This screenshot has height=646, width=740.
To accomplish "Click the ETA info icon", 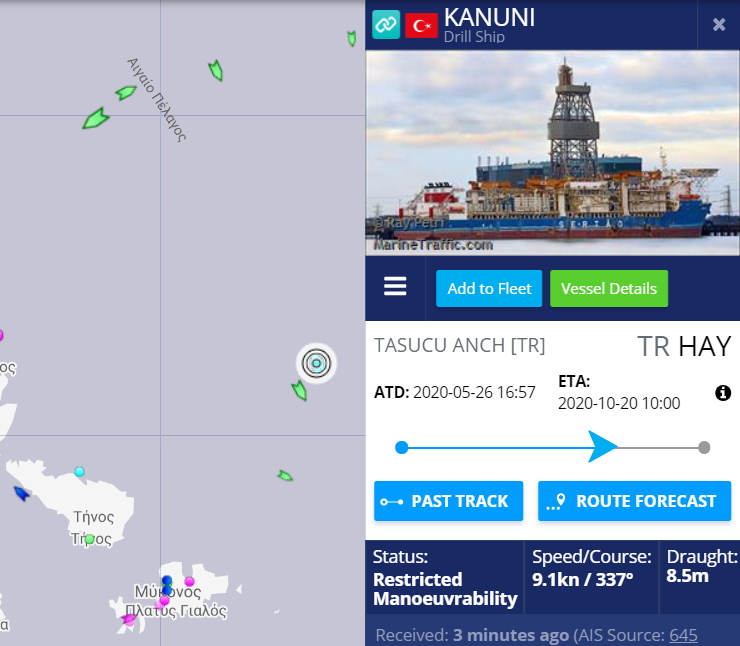I will point(723,393).
